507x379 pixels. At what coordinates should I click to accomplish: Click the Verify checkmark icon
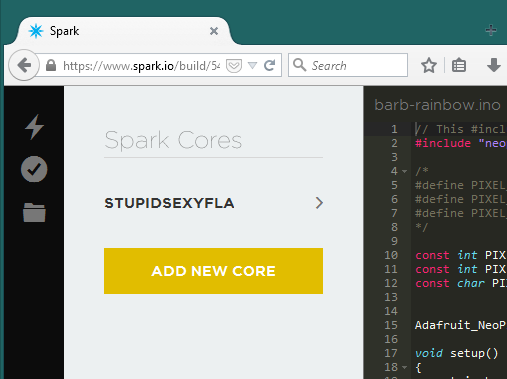(34, 169)
